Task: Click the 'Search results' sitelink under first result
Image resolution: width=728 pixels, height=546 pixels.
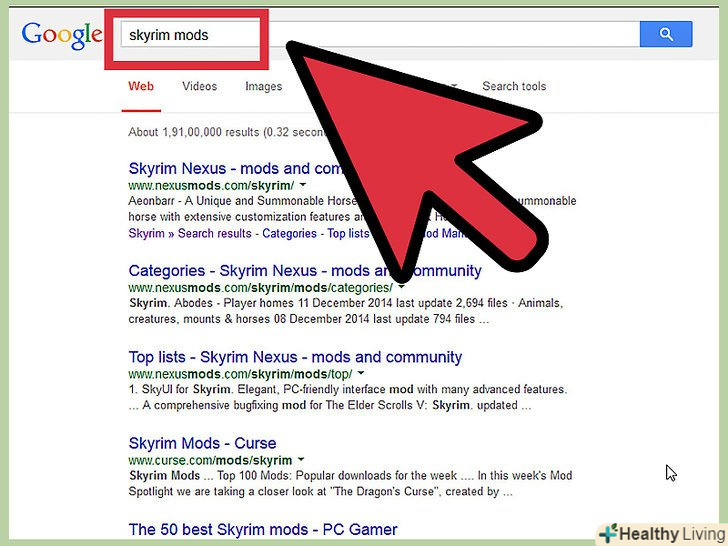Action: 215,234
